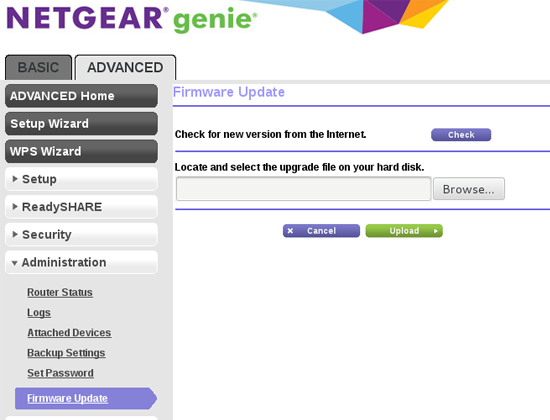Click Check for new firmware version

[x=461, y=135]
